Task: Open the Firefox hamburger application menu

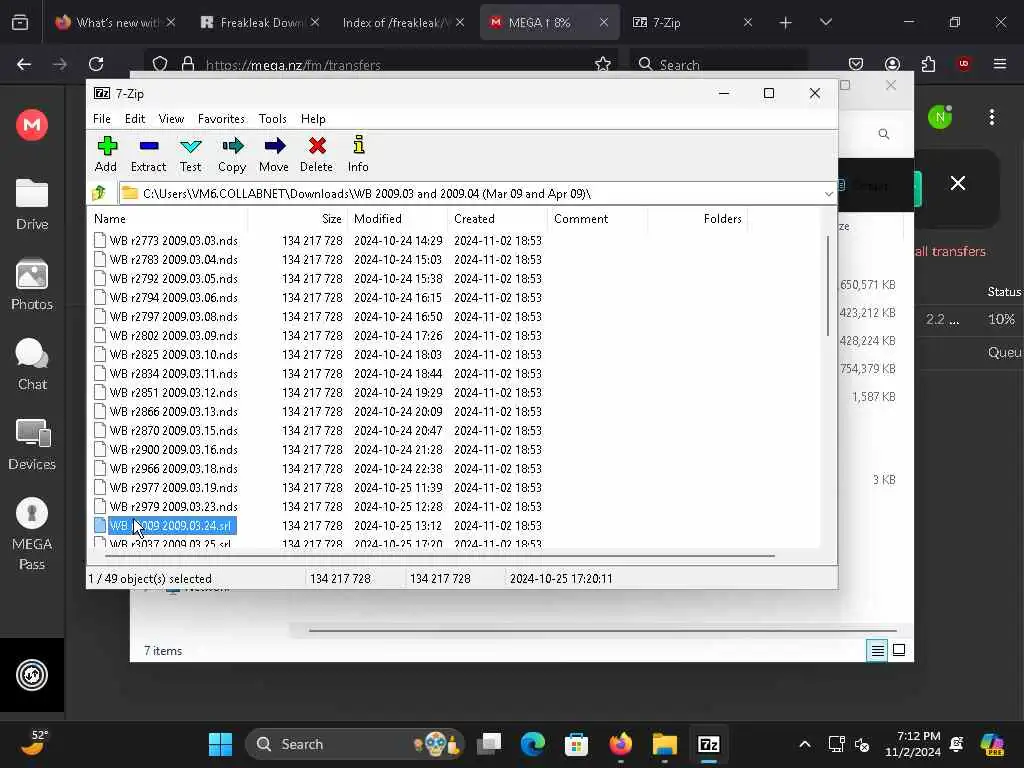Action: pos(1000,64)
